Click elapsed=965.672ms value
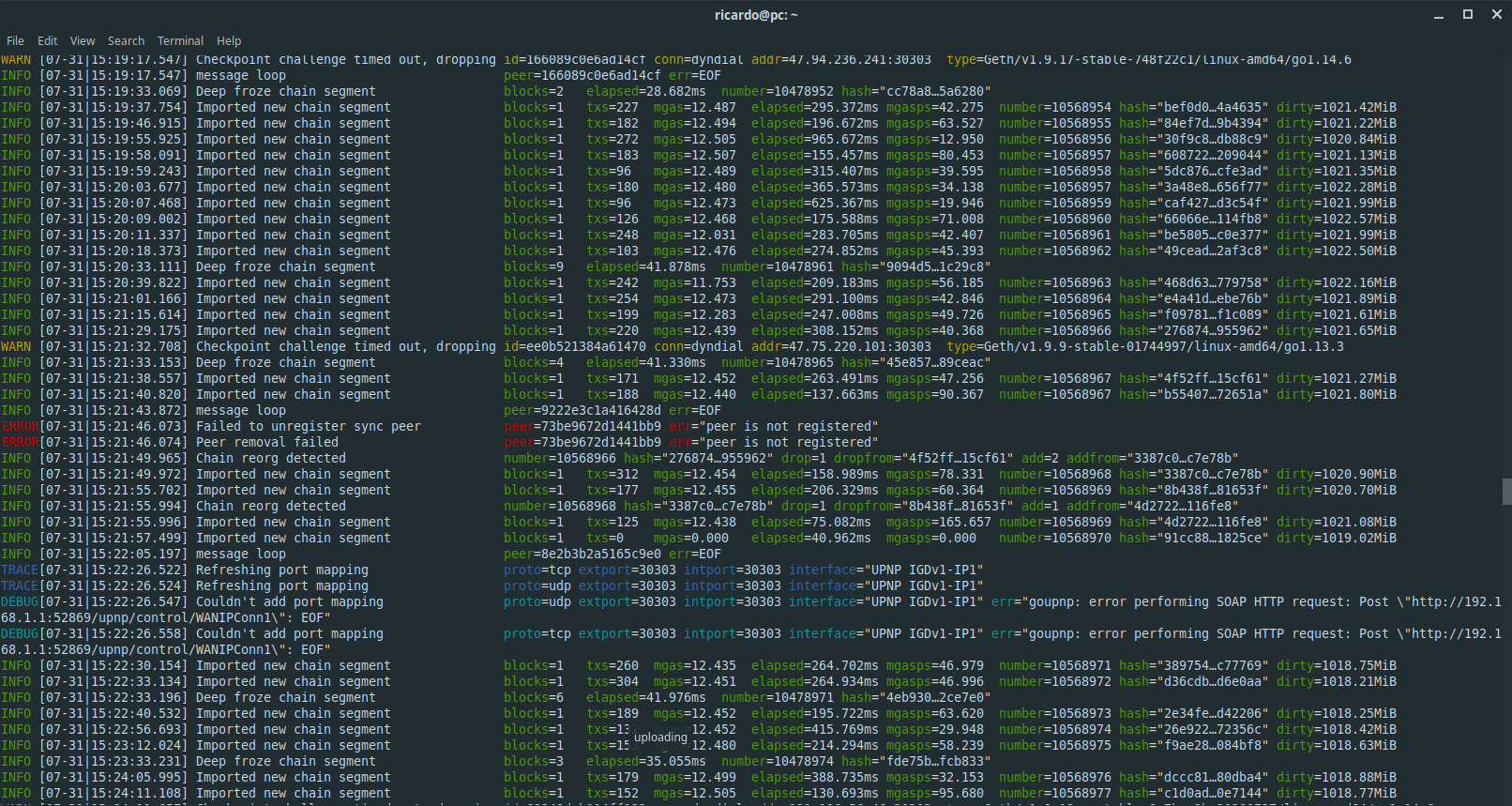 pos(815,139)
